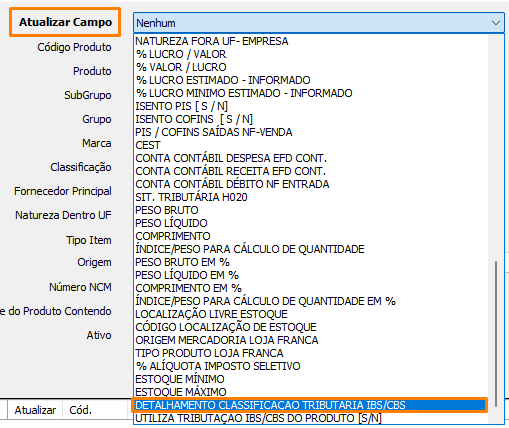509x428 pixels.
Task: Select COMPRIMENTO EM % option
Action: pyautogui.click(x=311, y=288)
